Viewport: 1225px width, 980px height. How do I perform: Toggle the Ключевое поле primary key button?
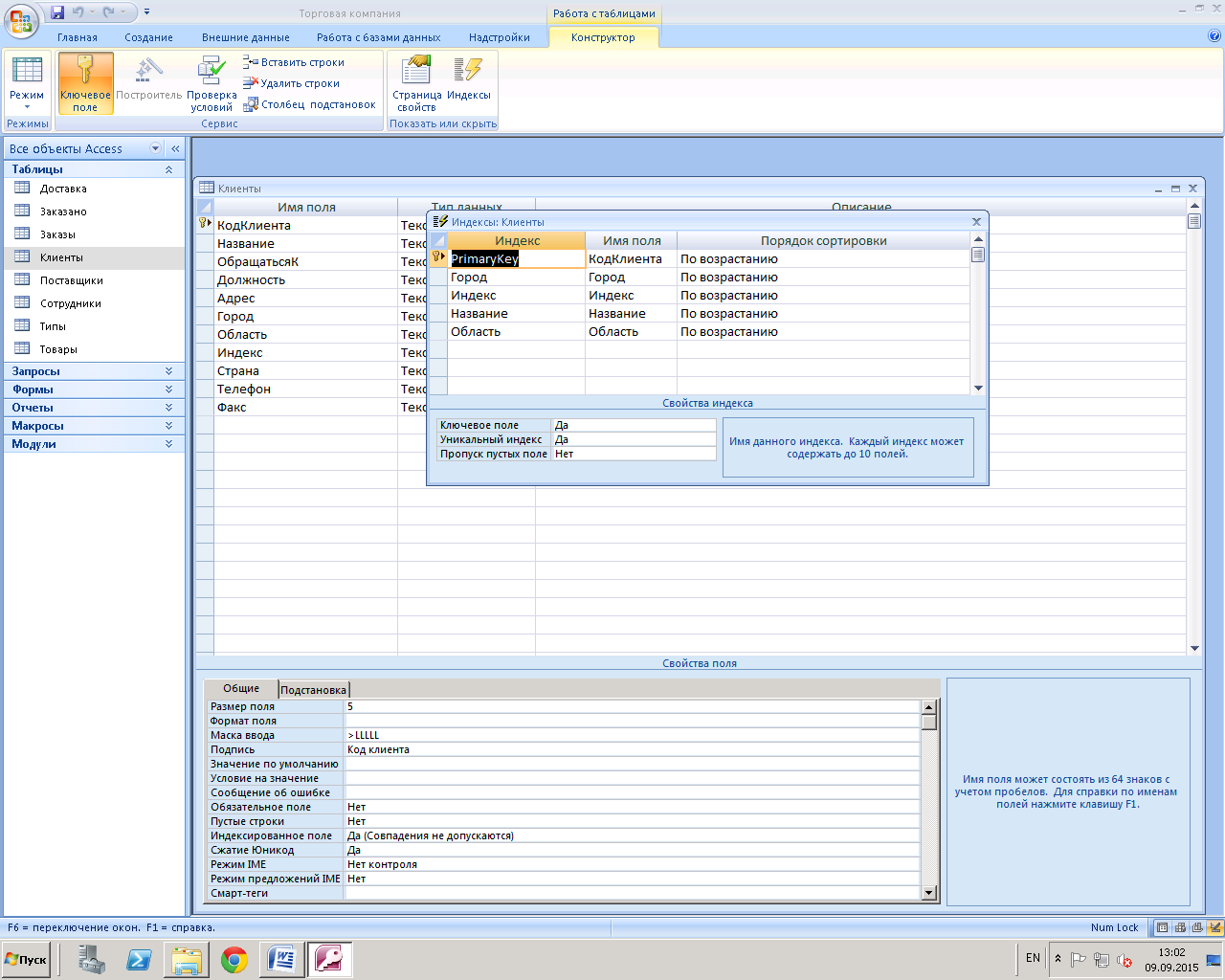[x=85, y=83]
